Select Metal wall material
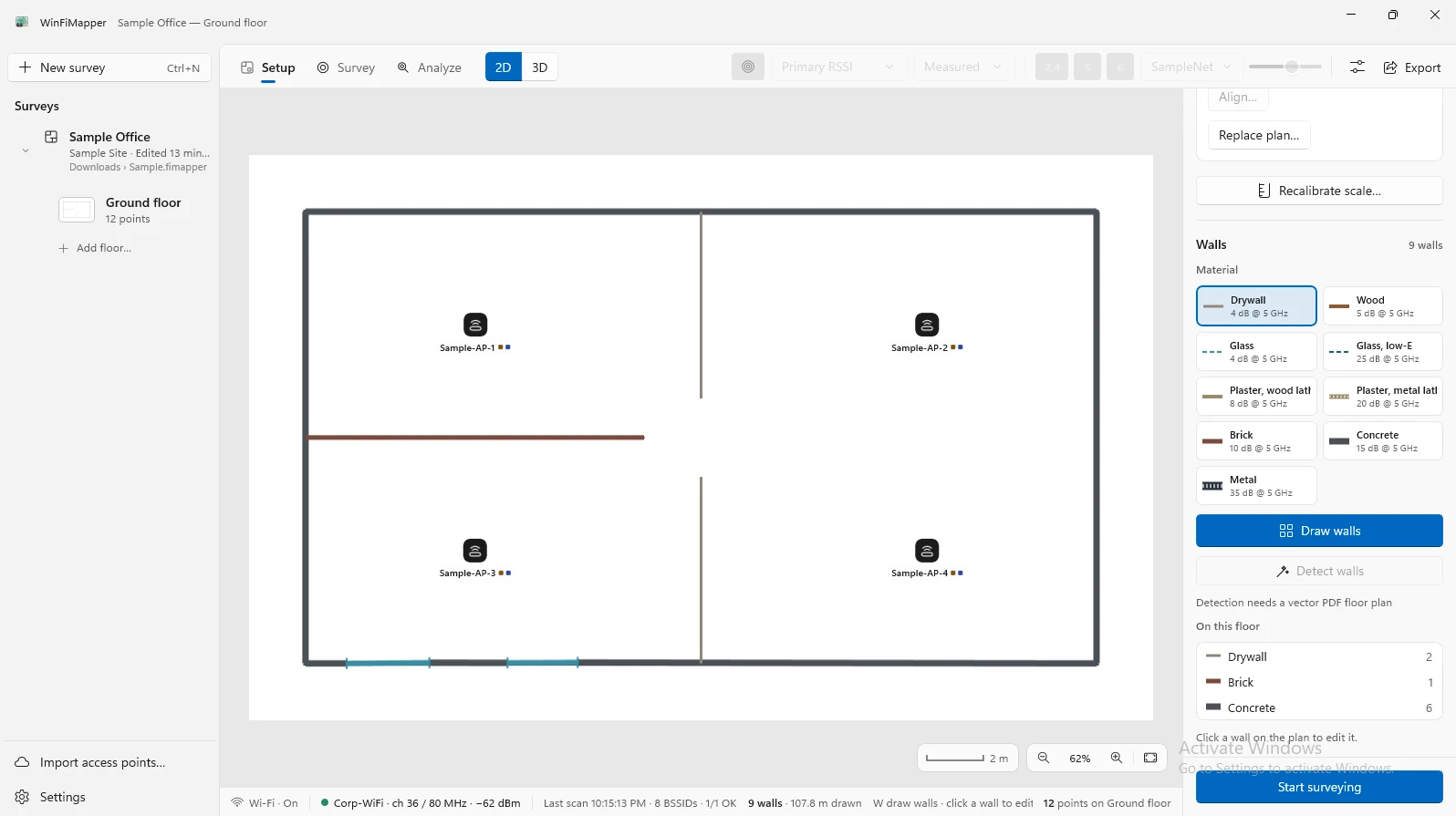 pyautogui.click(x=1256, y=485)
